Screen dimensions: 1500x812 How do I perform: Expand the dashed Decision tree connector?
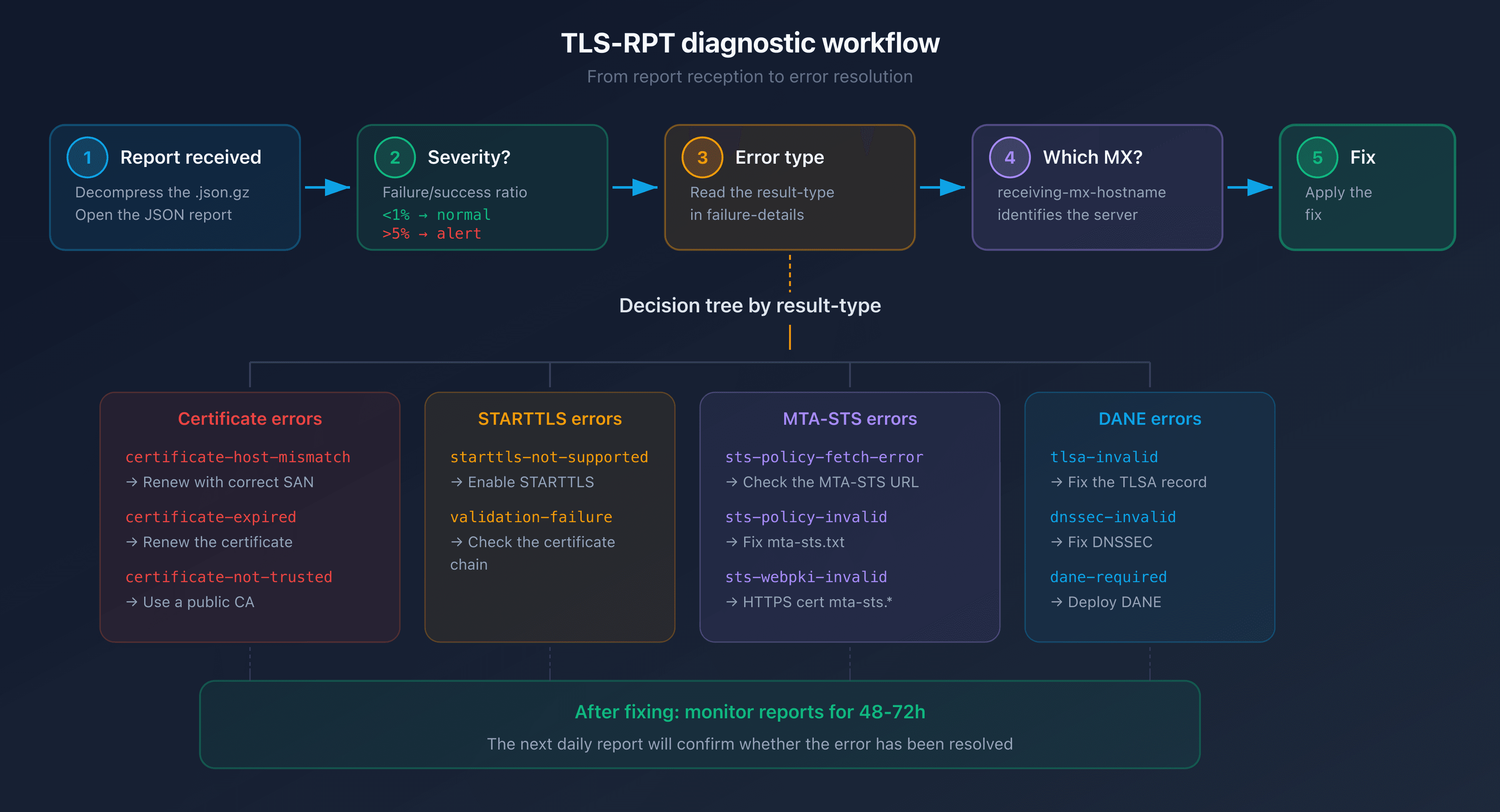coord(790,274)
